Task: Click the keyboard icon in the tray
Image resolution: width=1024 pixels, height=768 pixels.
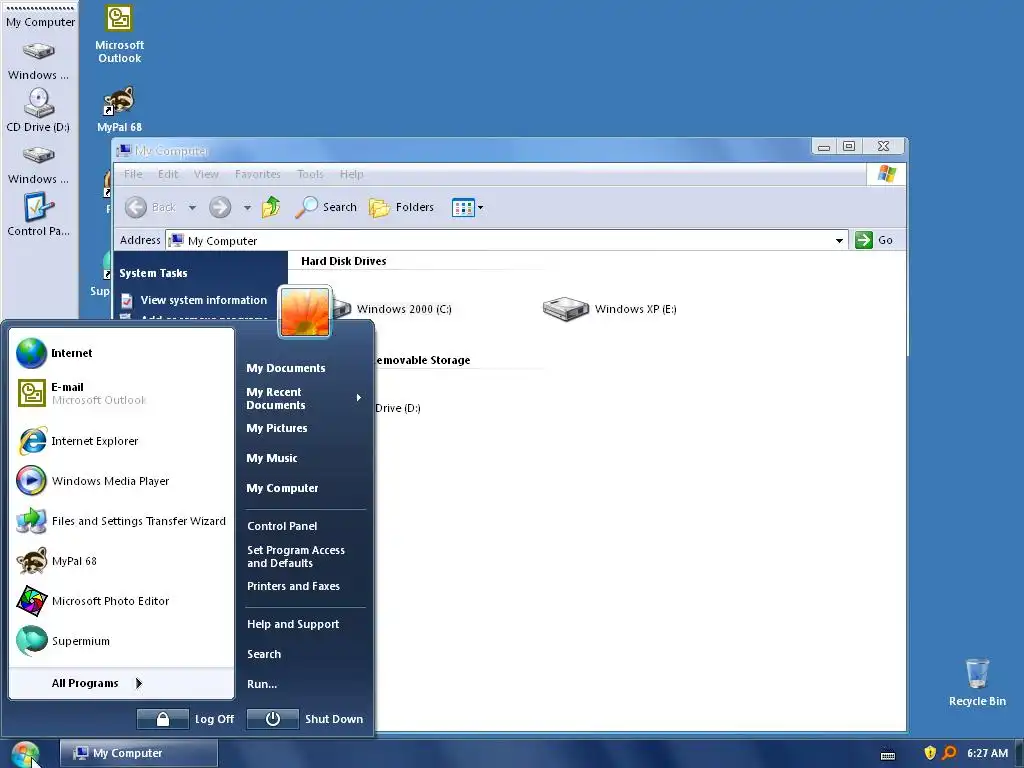Action: [888, 756]
